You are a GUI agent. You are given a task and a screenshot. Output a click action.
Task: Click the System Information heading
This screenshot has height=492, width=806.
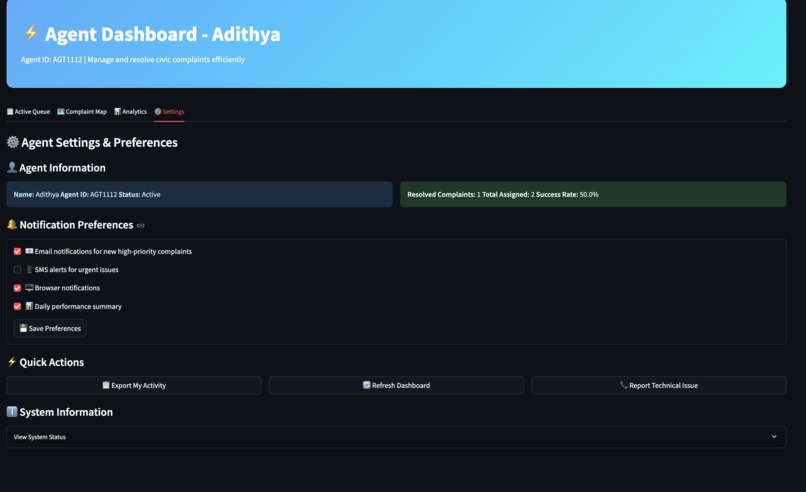pos(66,412)
